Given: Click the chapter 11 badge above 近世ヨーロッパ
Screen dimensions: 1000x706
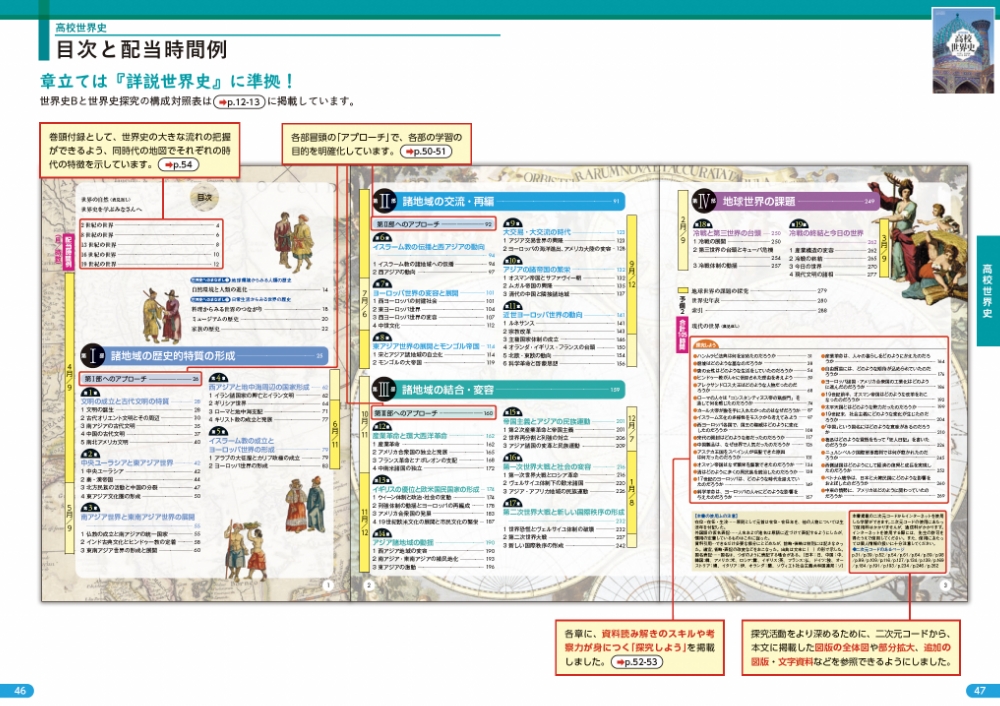Looking at the screenshot, I should [x=512, y=307].
